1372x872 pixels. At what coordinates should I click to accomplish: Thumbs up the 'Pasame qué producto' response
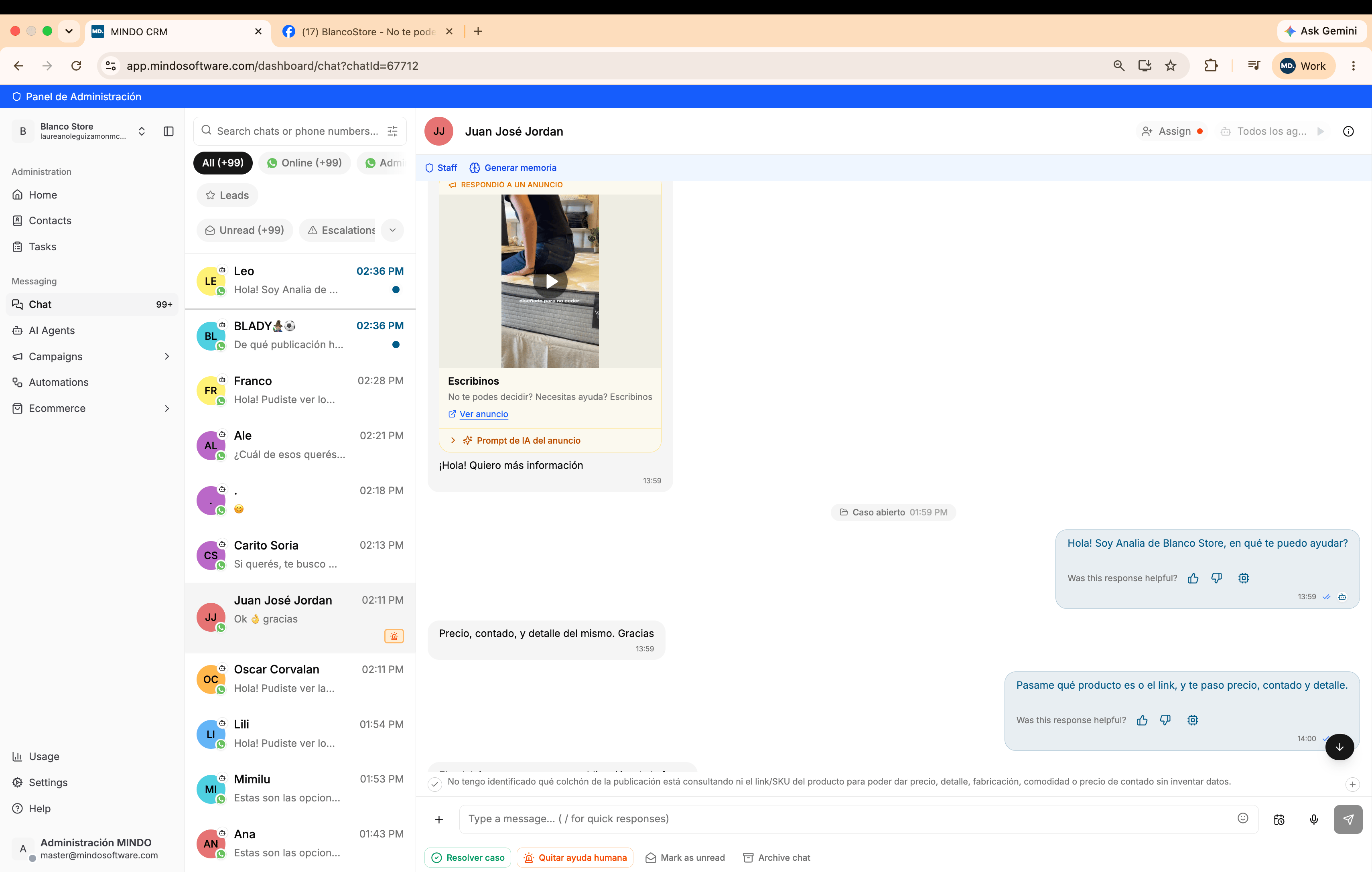click(x=1143, y=720)
